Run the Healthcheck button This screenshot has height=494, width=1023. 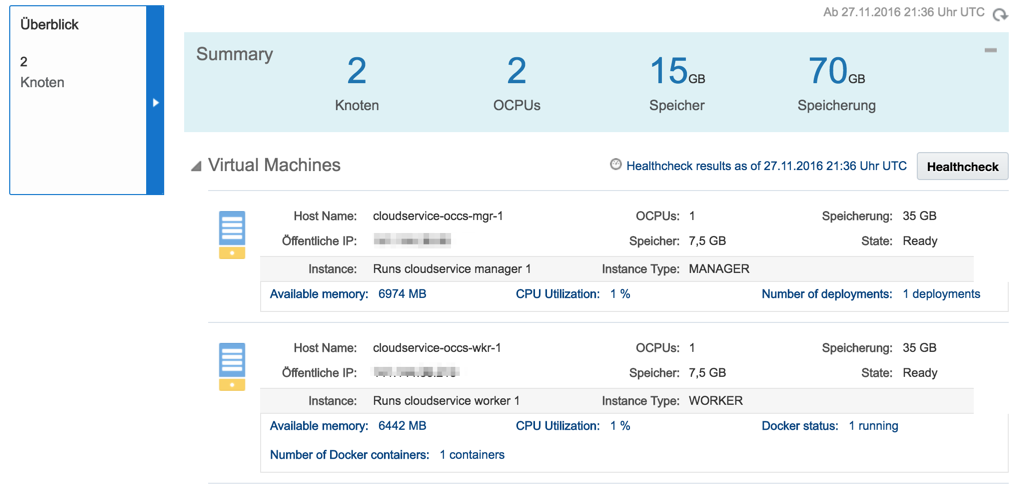click(962, 167)
